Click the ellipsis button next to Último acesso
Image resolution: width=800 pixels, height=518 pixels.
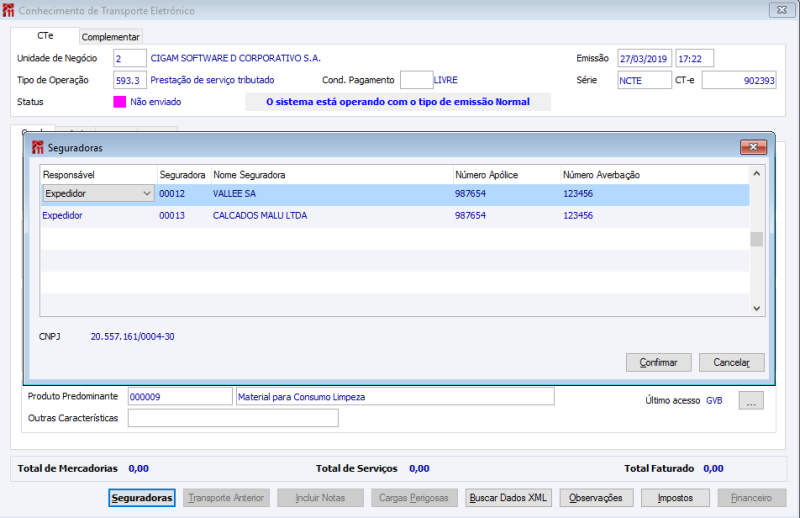[x=751, y=401]
